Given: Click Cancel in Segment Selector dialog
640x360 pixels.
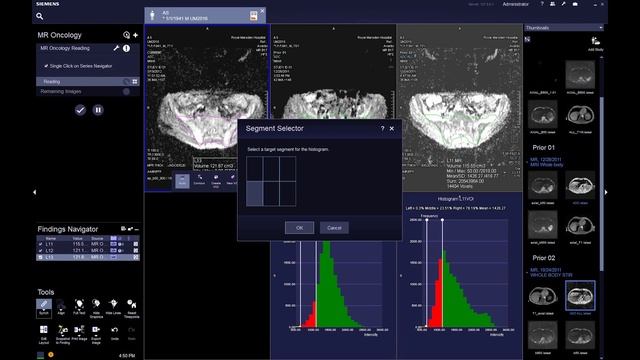Looking at the screenshot, I should tap(334, 228).
